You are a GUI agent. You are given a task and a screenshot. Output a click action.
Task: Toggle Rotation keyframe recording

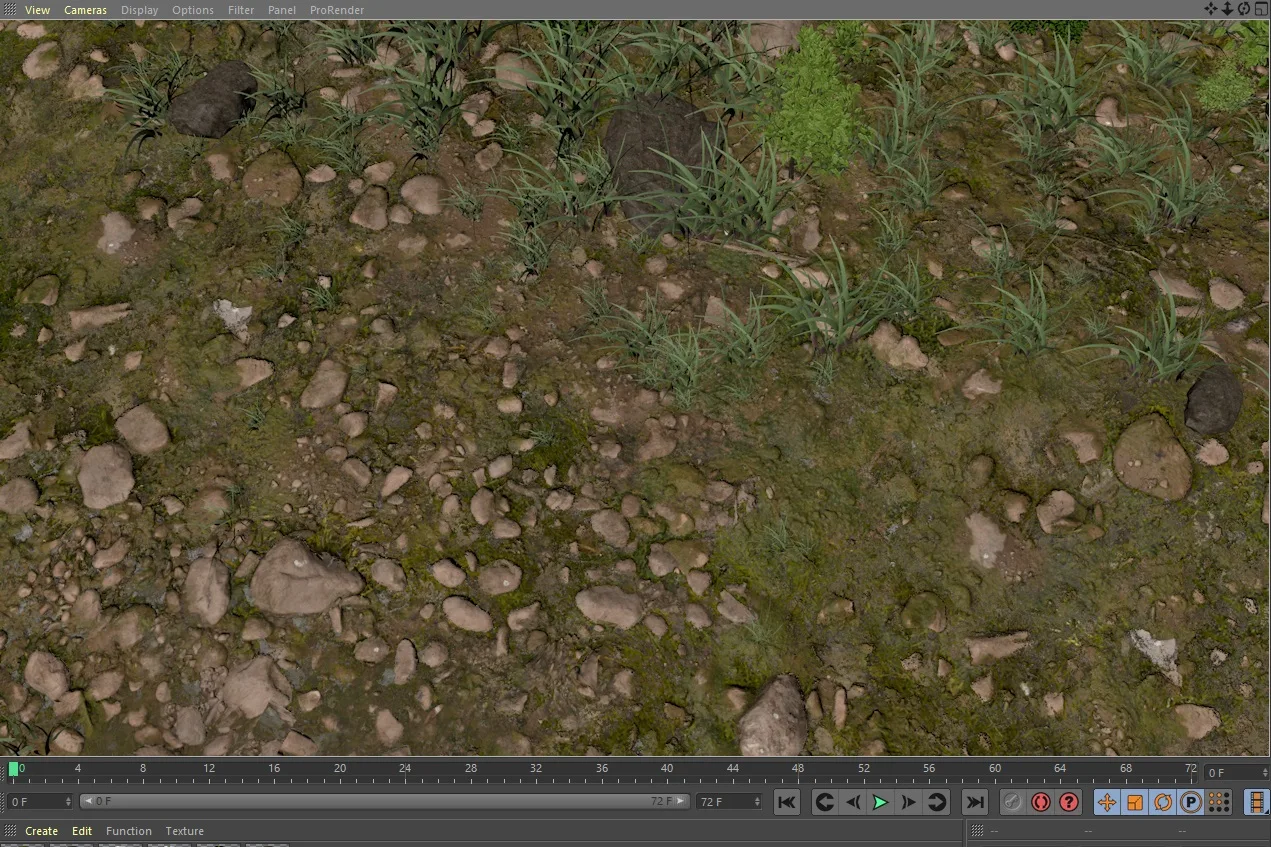[x=1162, y=801]
